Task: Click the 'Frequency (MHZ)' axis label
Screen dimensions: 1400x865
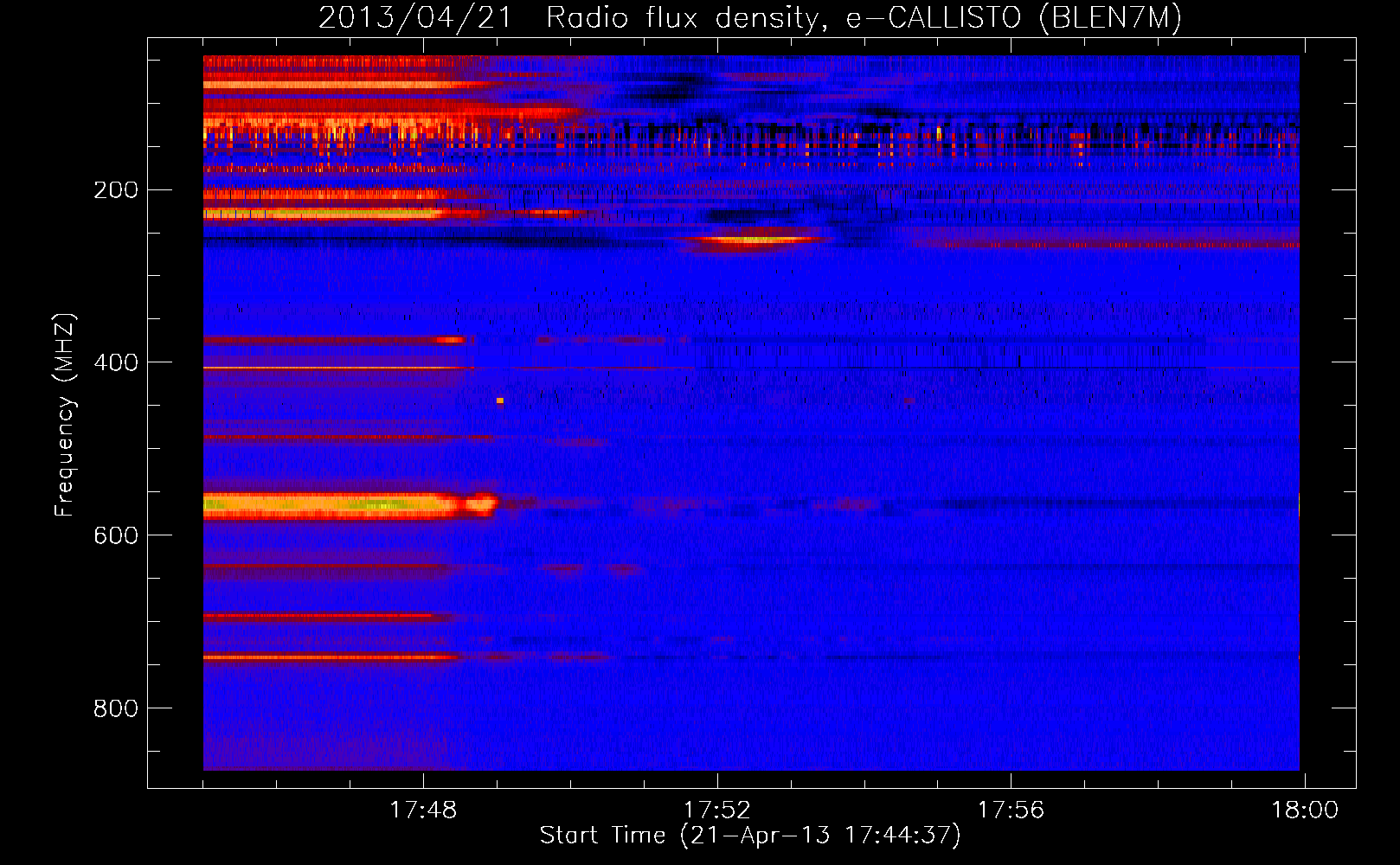Action: point(65,414)
